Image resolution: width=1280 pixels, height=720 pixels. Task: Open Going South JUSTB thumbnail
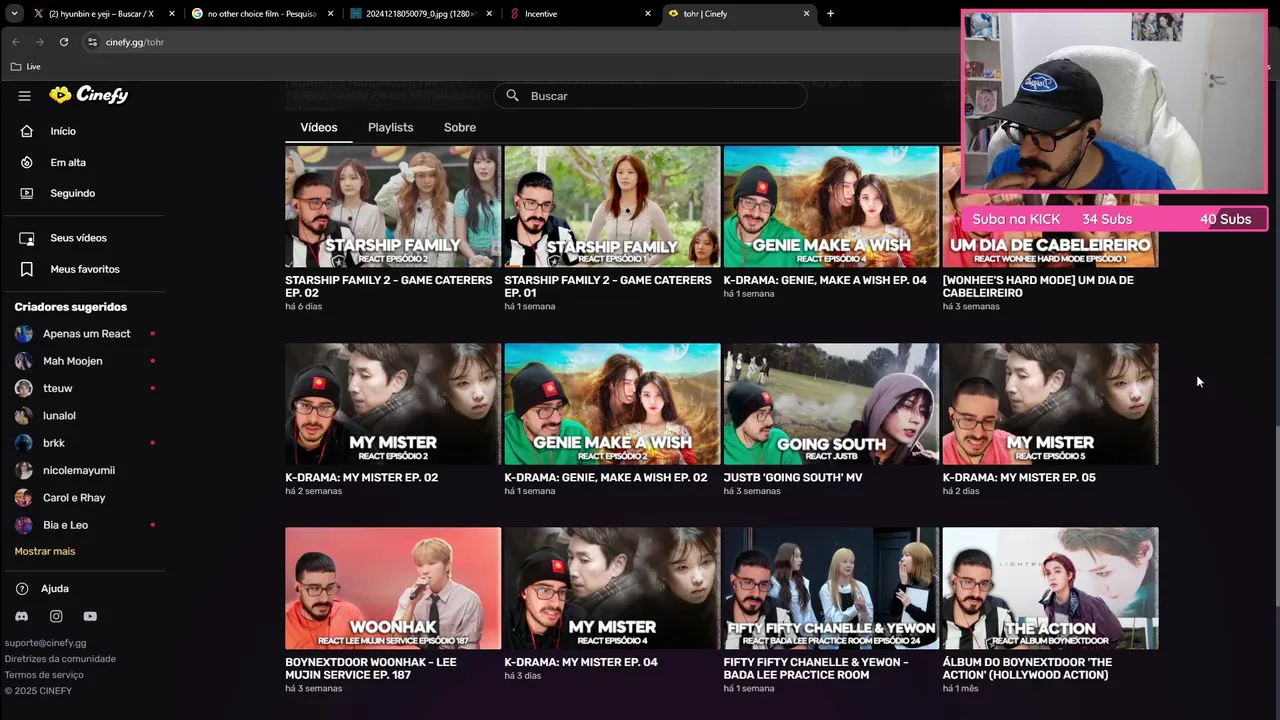[831, 404]
